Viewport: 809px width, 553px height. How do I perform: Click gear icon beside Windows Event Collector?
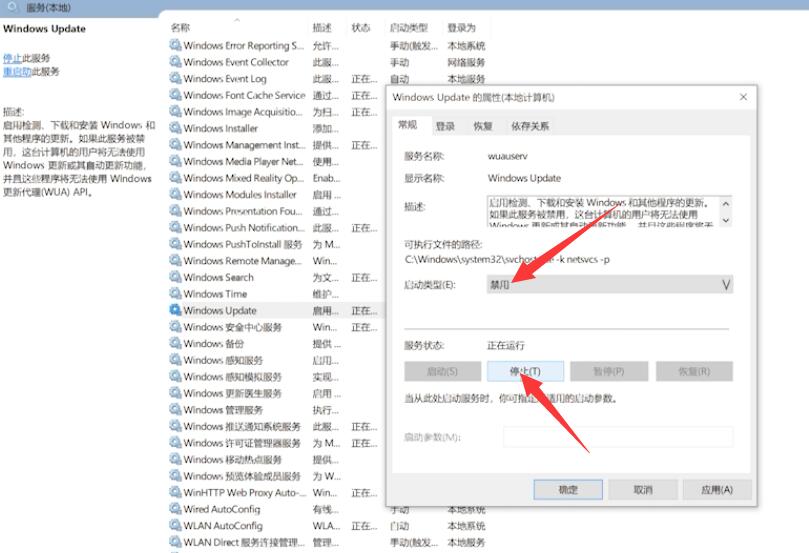coord(175,62)
